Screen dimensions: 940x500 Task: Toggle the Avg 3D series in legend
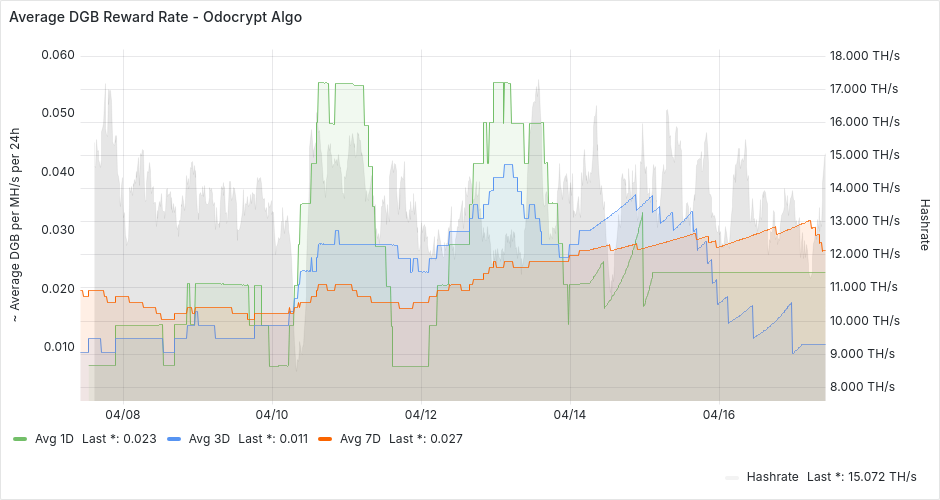coord(209,439)
